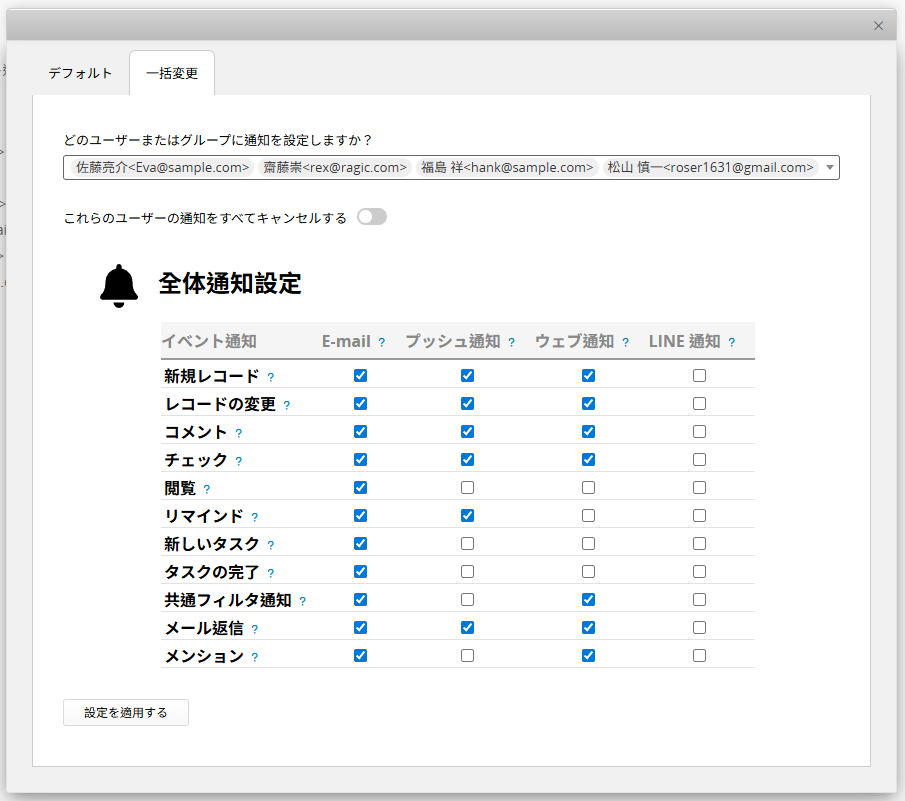Image resolution: width=905 pixels, height=801 pixels.
Task: Uncheck プッシュ通知 for リマインド
Action: (x=468, y=515)
